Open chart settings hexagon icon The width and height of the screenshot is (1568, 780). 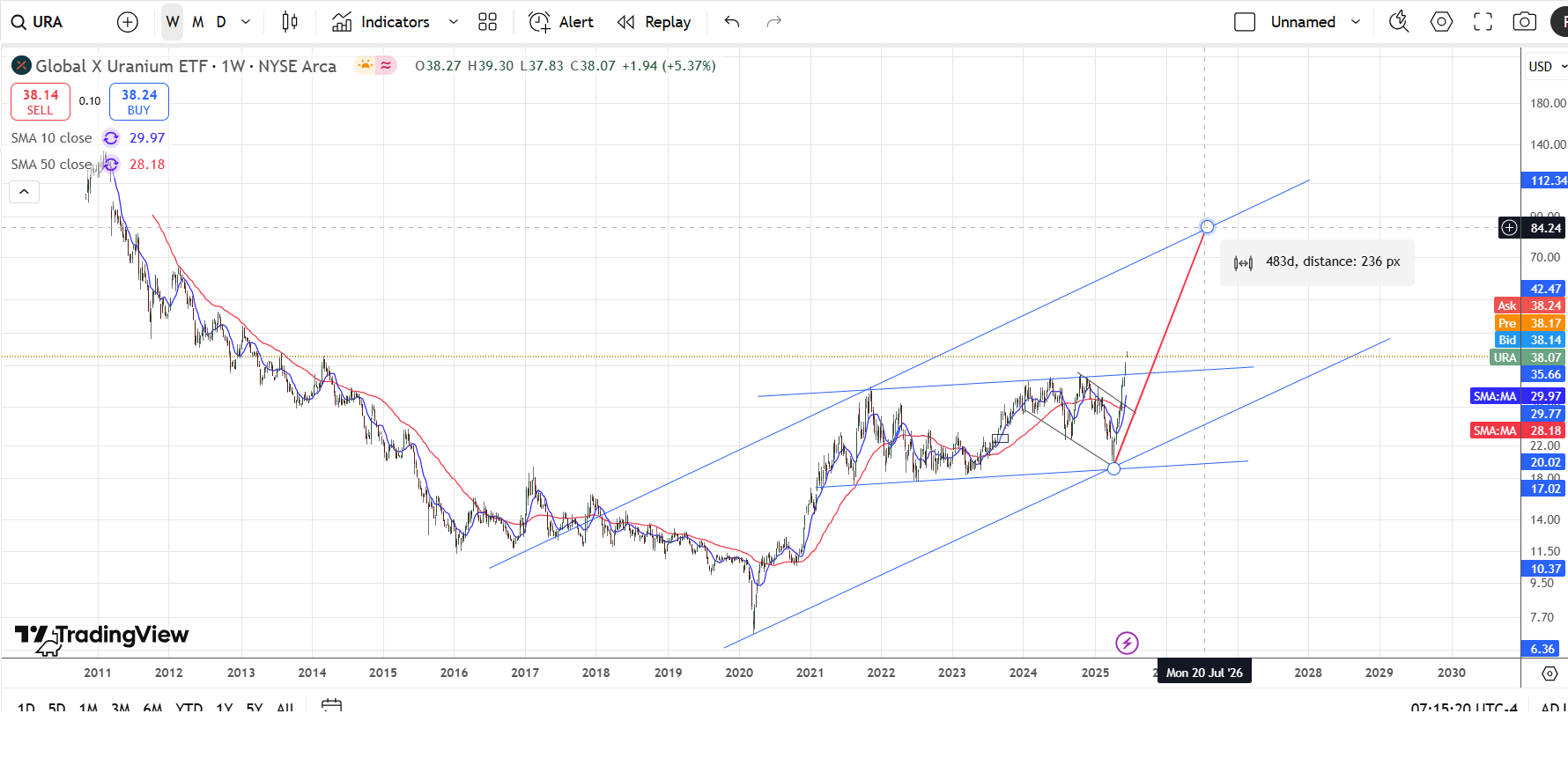pos(1441,22)
